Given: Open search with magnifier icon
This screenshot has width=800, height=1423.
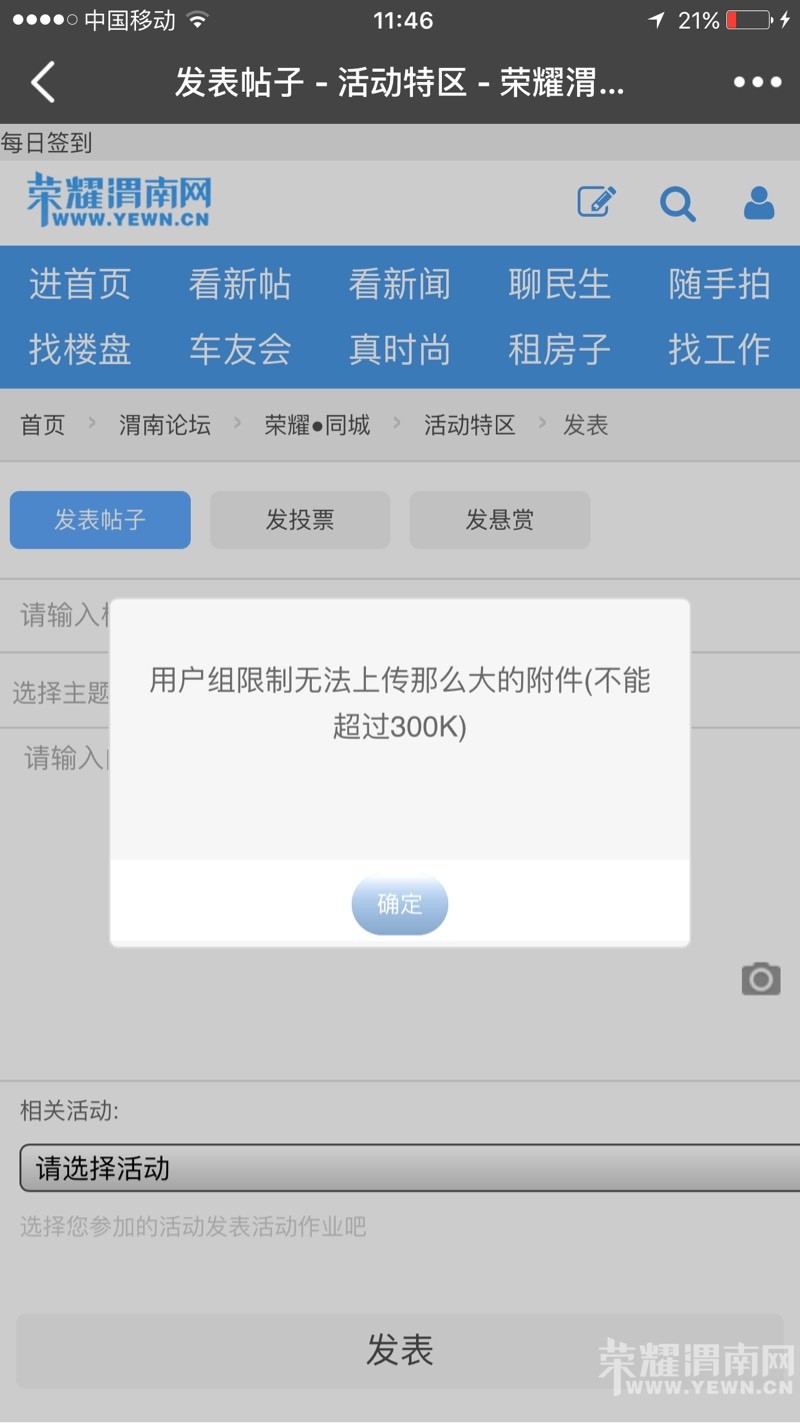Looking at the screenshot, I should click(x=677, y=203).
